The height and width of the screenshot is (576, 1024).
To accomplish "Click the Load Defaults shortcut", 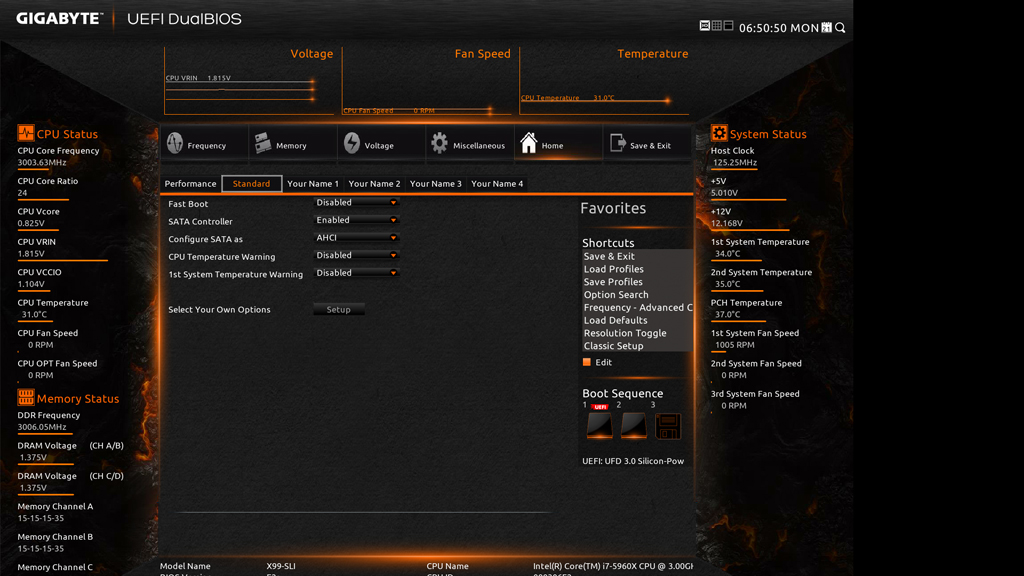I will [x=615, y=320].
